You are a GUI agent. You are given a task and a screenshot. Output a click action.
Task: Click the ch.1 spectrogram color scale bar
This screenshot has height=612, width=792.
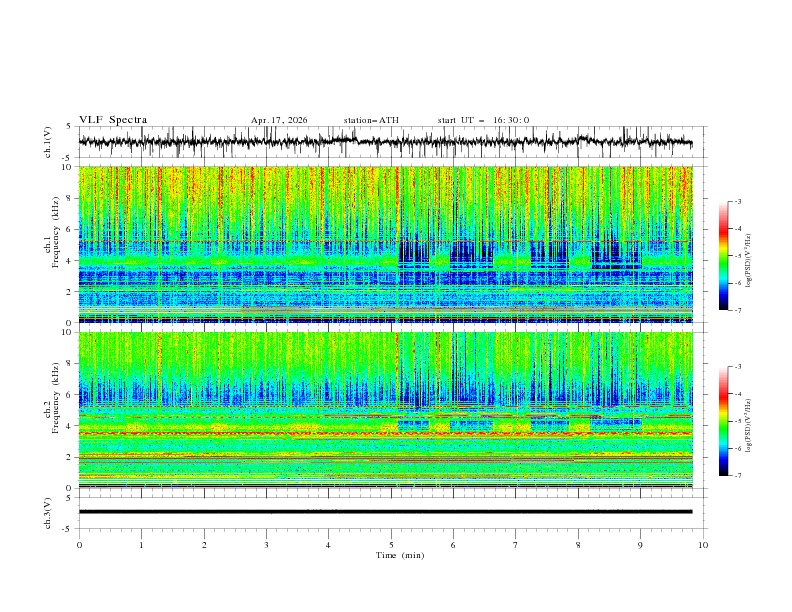click(723, 256)
